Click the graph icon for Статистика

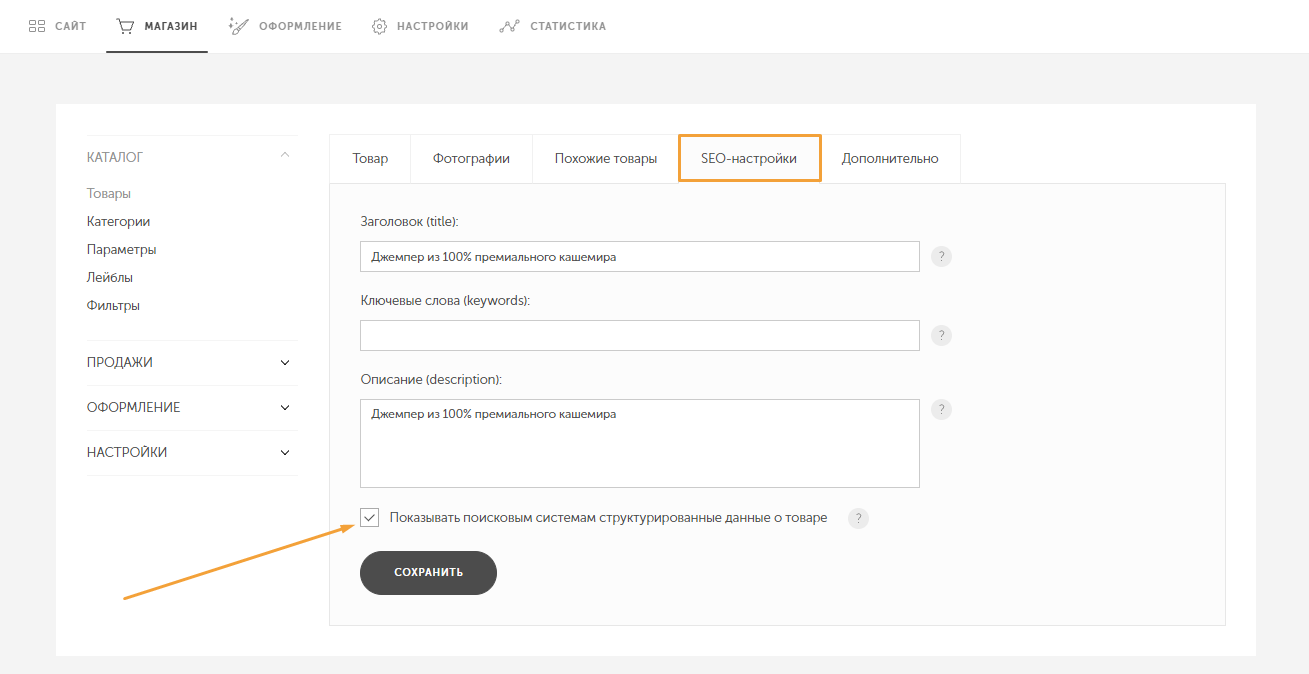[509, 26]
